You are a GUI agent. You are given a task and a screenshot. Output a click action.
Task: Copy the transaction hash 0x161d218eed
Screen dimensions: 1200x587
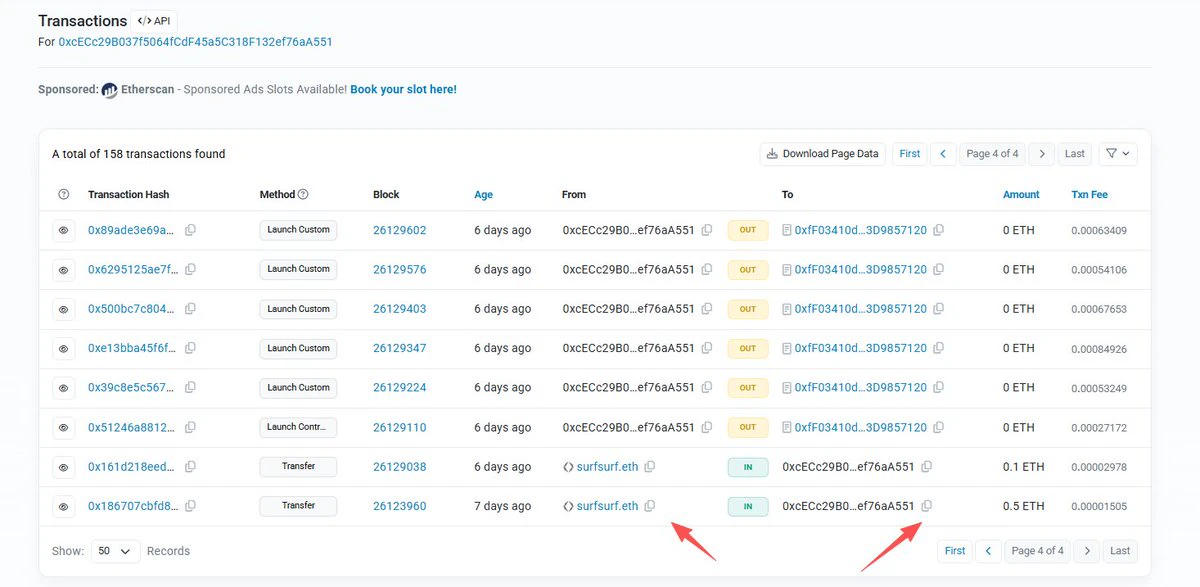click(x=190, y=467)
